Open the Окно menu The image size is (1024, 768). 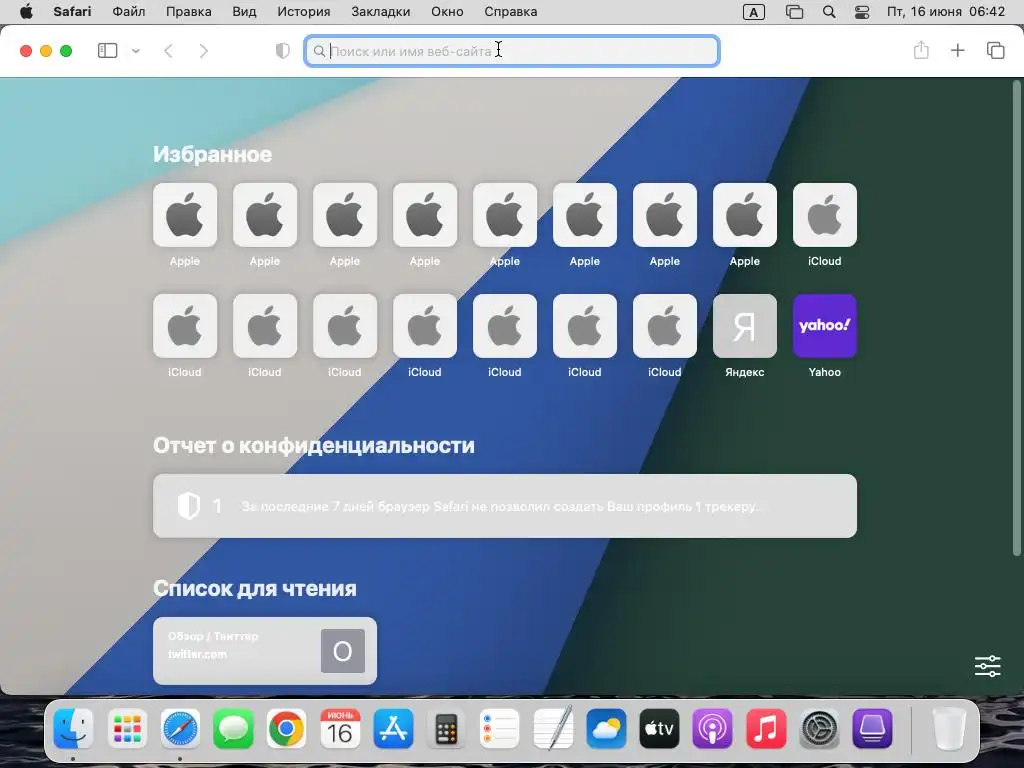click(447, 12)
